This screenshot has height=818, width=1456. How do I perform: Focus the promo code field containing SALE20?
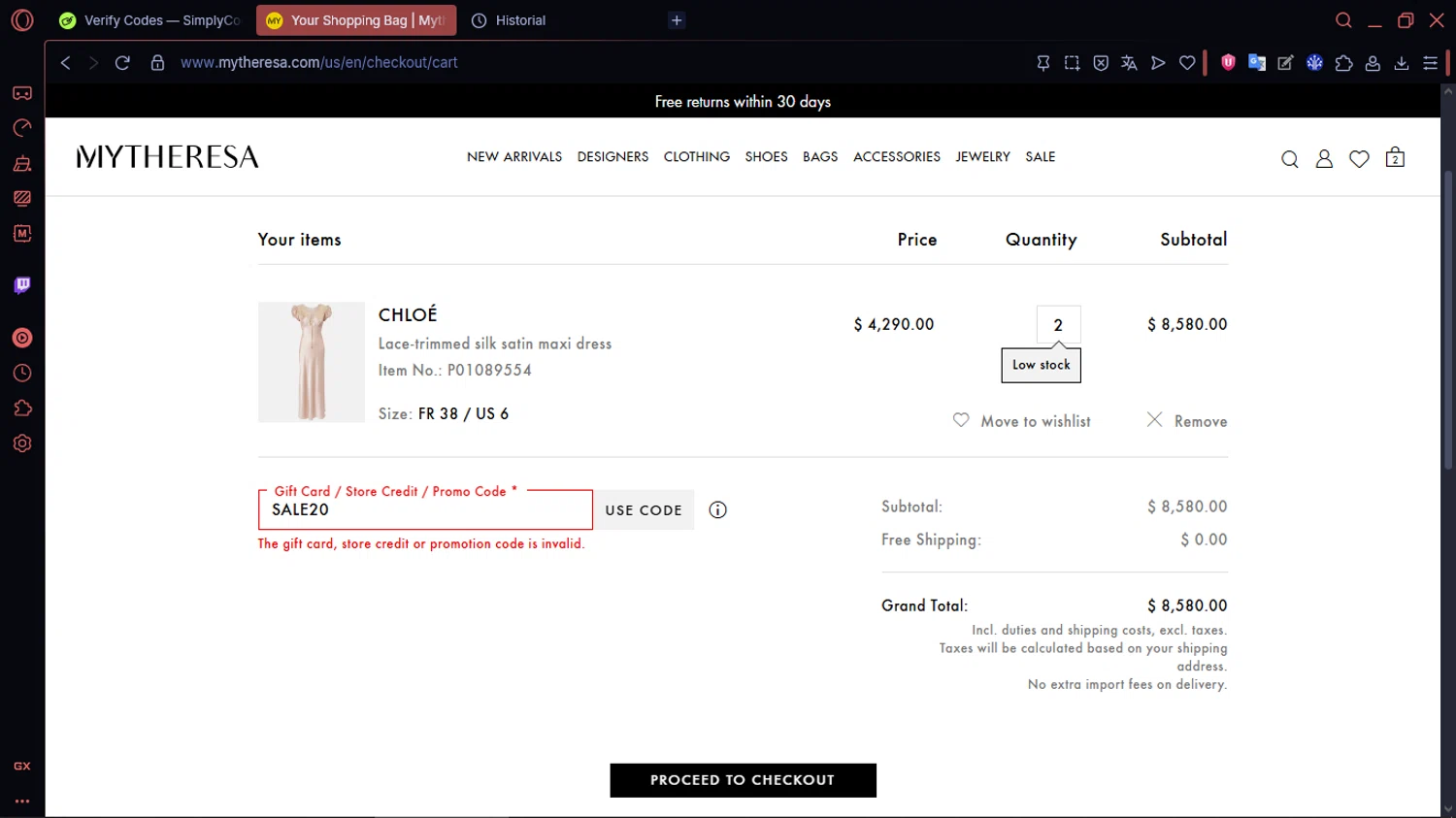click(x=425, y=510)
